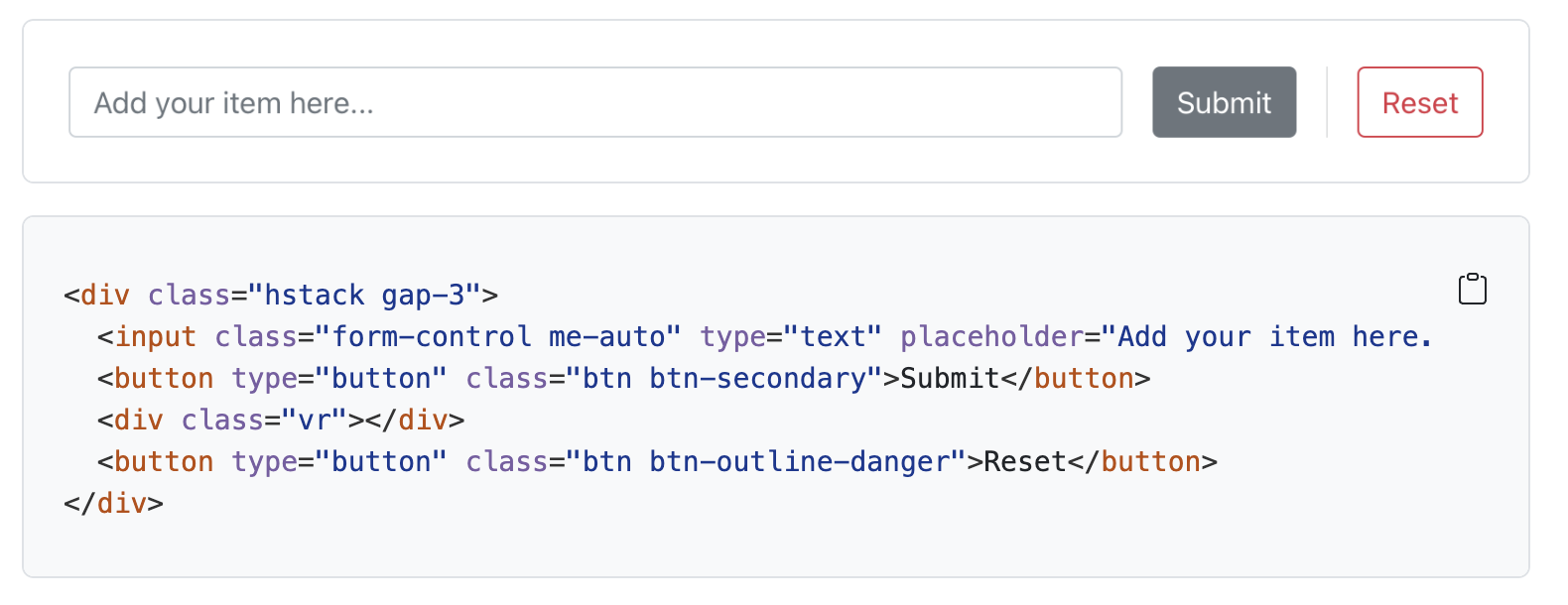Click the btn-outline-danger class text
This screenshot has width=1568, height=605.
point(798,461)
